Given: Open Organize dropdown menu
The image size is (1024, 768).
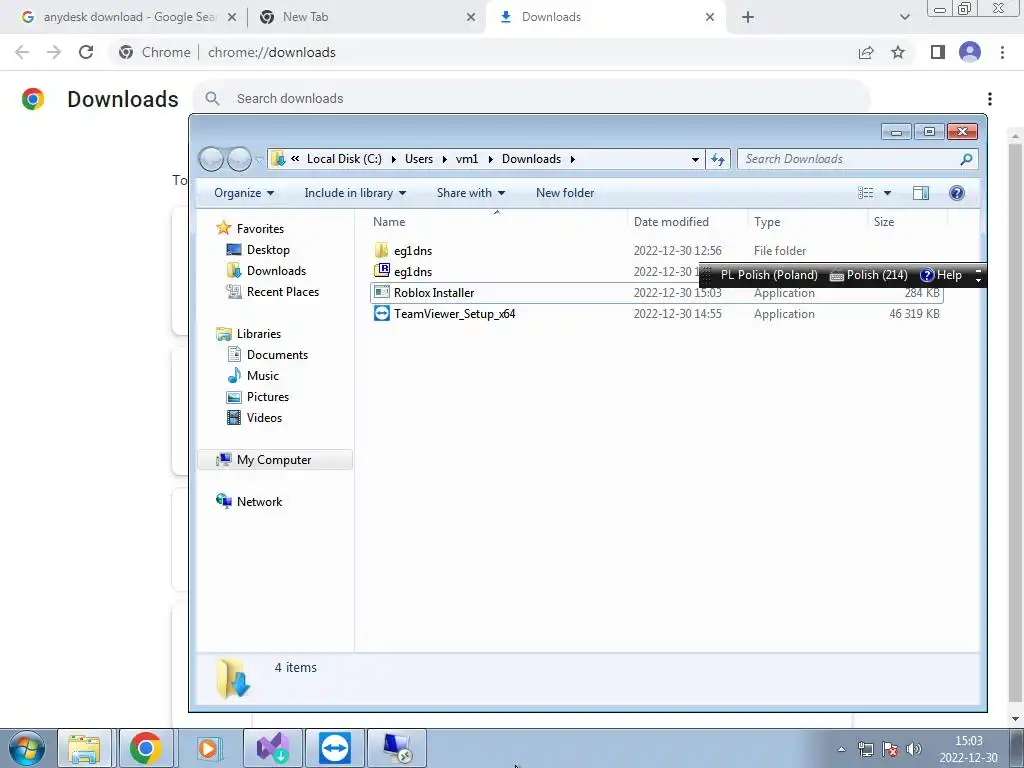Looking at the screenshot, I should pos(244,193).
